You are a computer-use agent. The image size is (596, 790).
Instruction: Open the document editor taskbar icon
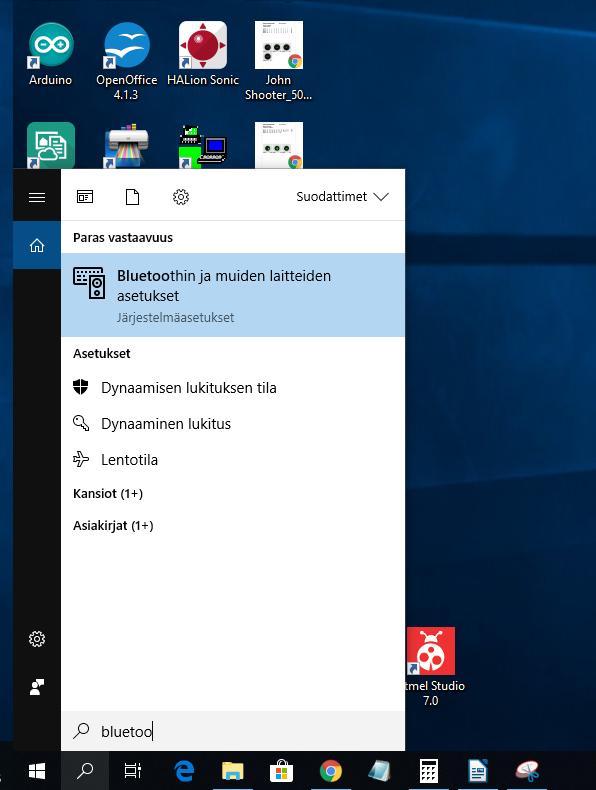(477, 770)
